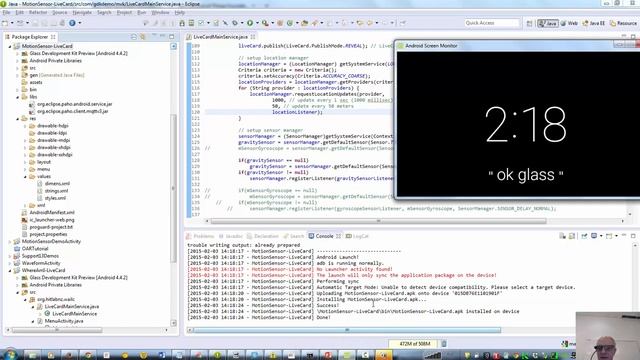Expand the MotionSensorDemoActivity project
This screenshot has height=360, width=640.
pyautogui.click(x=10, y=242)
